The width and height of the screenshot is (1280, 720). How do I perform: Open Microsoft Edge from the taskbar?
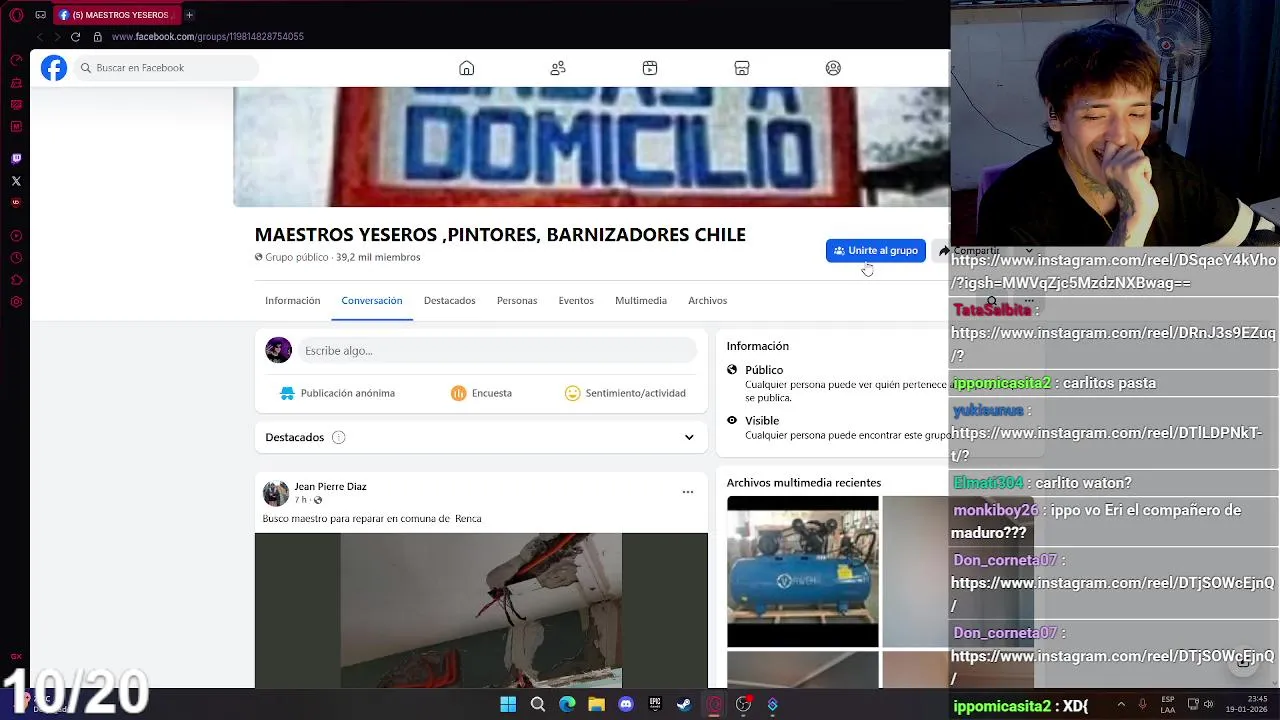pyautogui.click(x=567, y=704)
